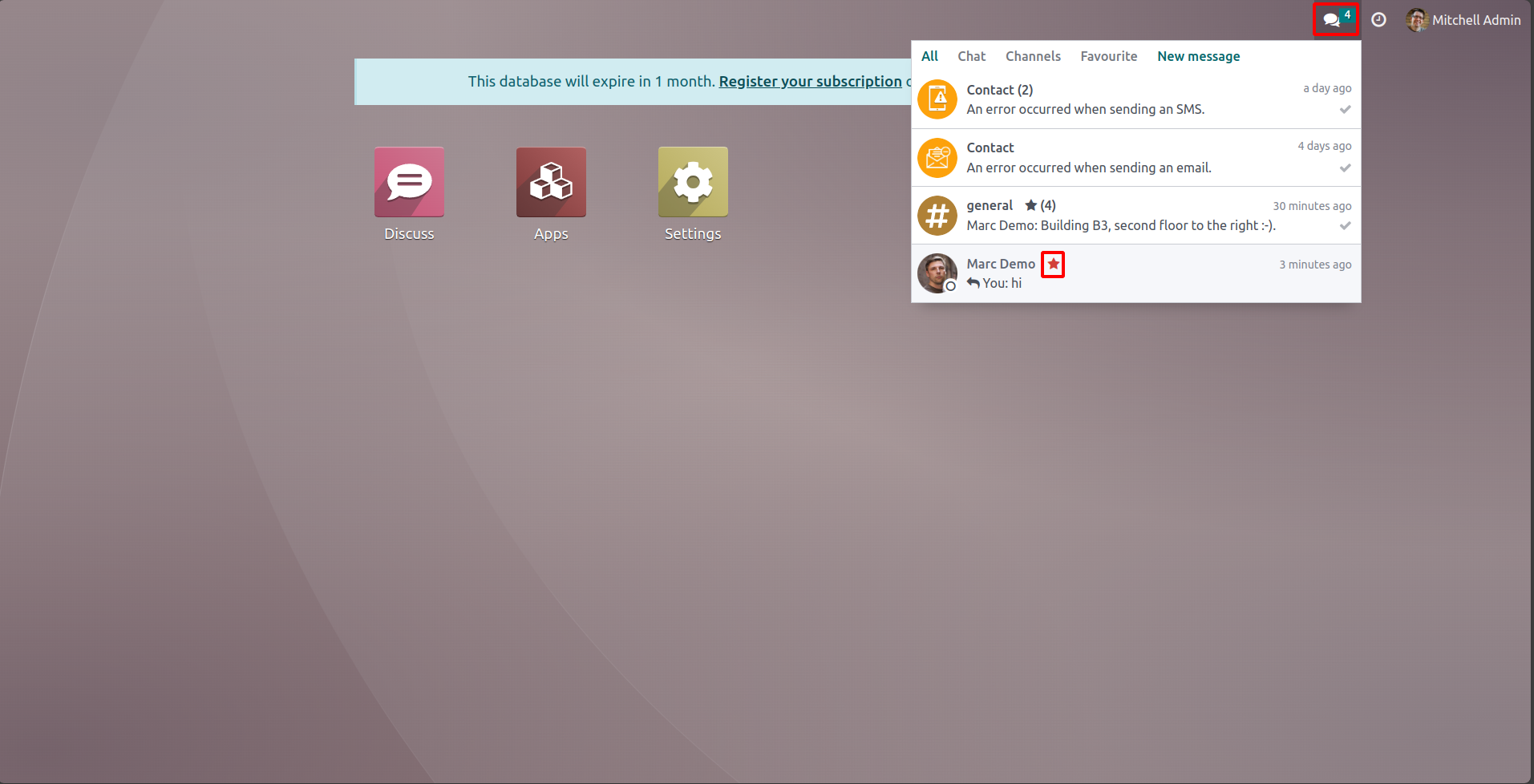Image resolution: width=1534 pixels, height=784 pixels.
Task: Open Marc Demo's avatar picture
Action: [937, 273]
